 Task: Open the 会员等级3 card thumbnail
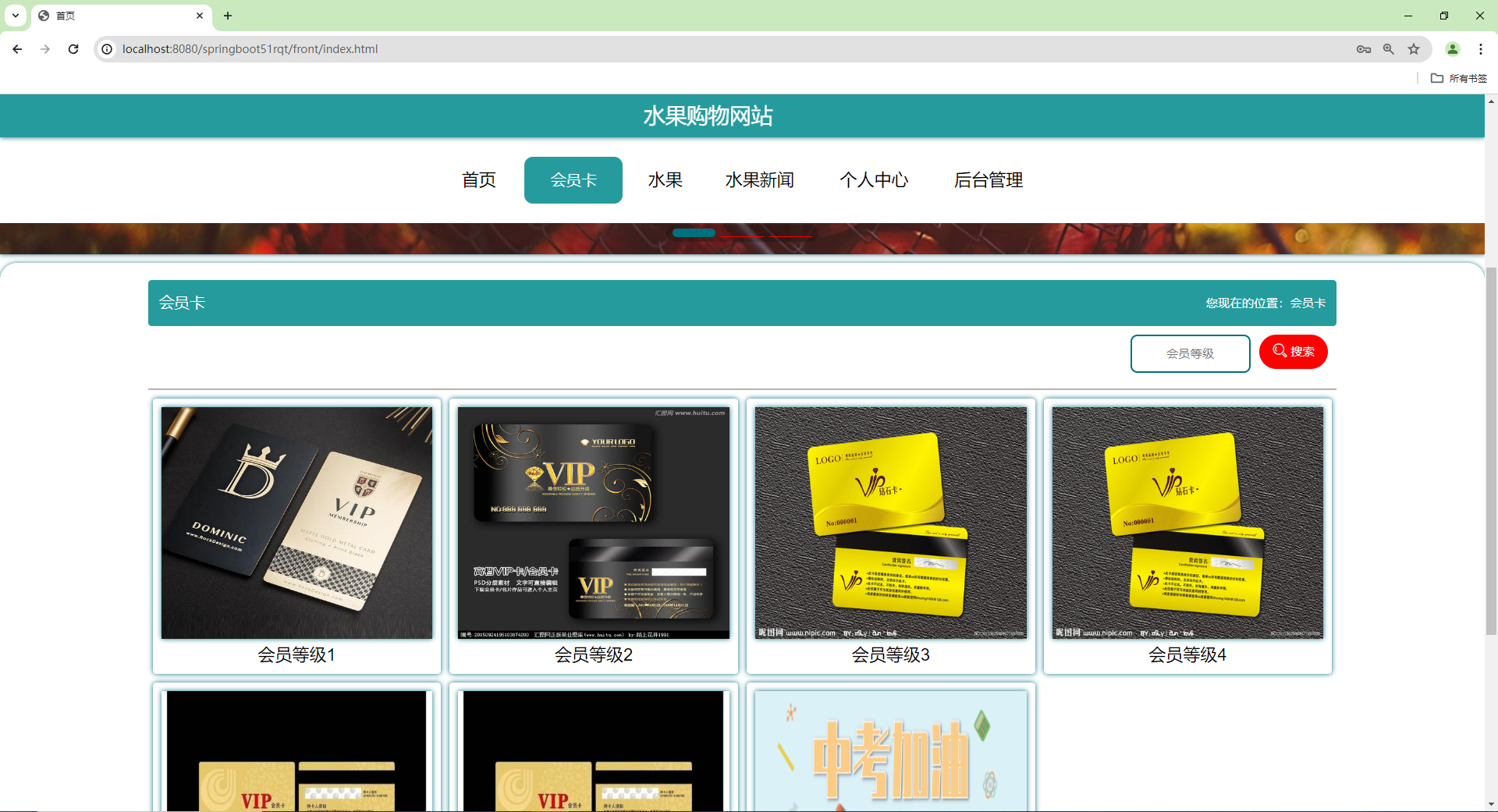click(890, 523)
